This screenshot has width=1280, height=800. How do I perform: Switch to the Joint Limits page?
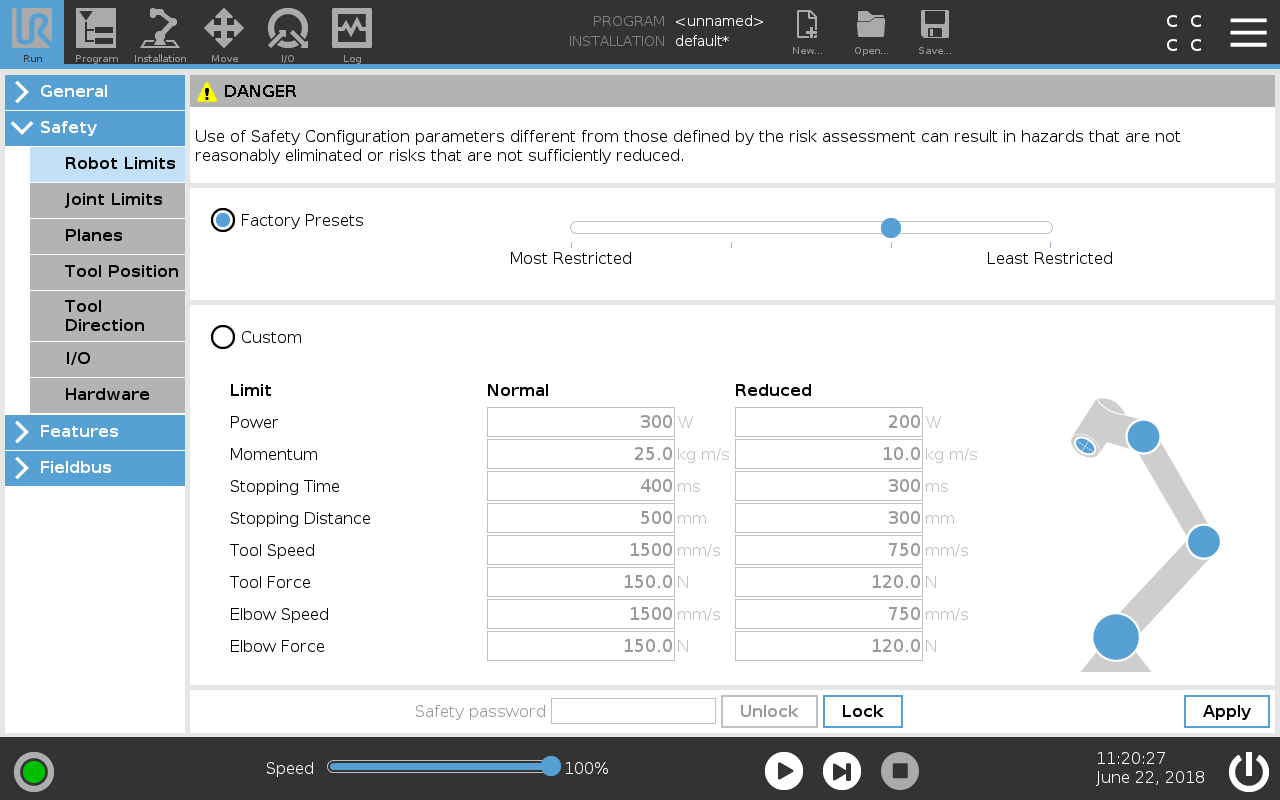[x=113, y=199]
